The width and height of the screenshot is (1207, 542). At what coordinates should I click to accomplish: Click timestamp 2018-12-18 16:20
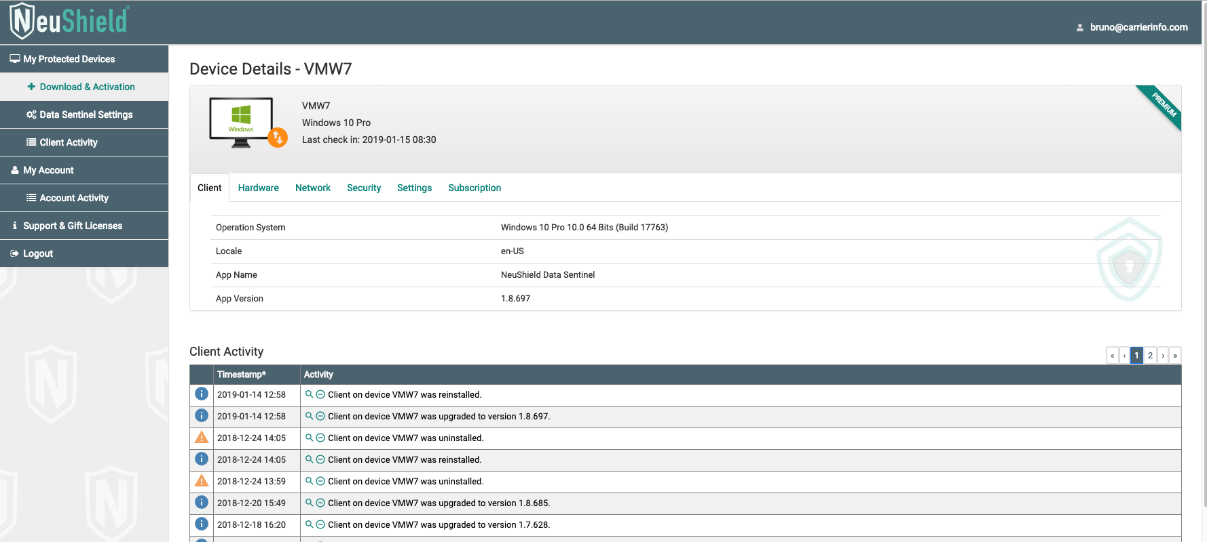click(251, 524)
